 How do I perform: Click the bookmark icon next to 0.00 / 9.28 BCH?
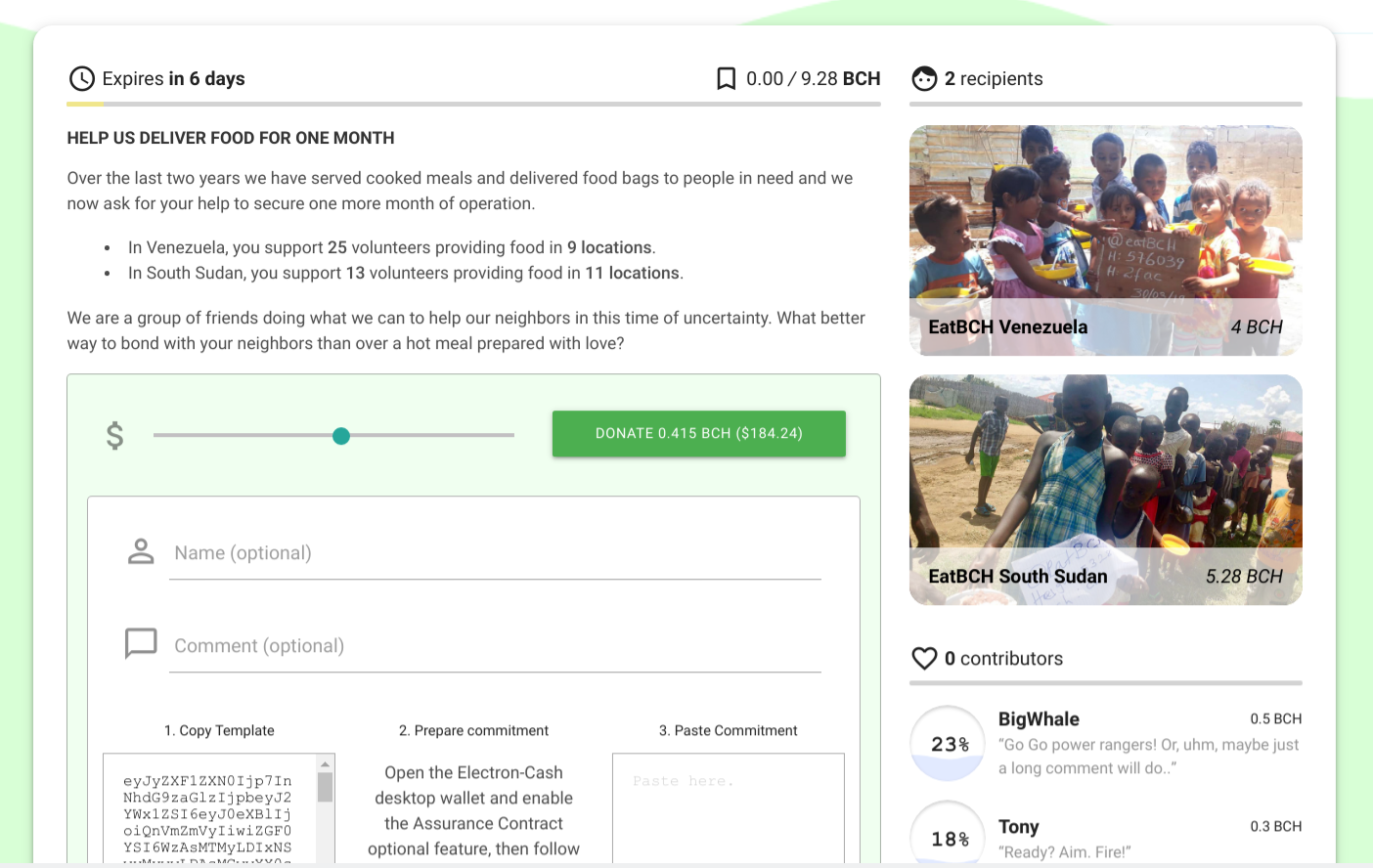[726, 79]
